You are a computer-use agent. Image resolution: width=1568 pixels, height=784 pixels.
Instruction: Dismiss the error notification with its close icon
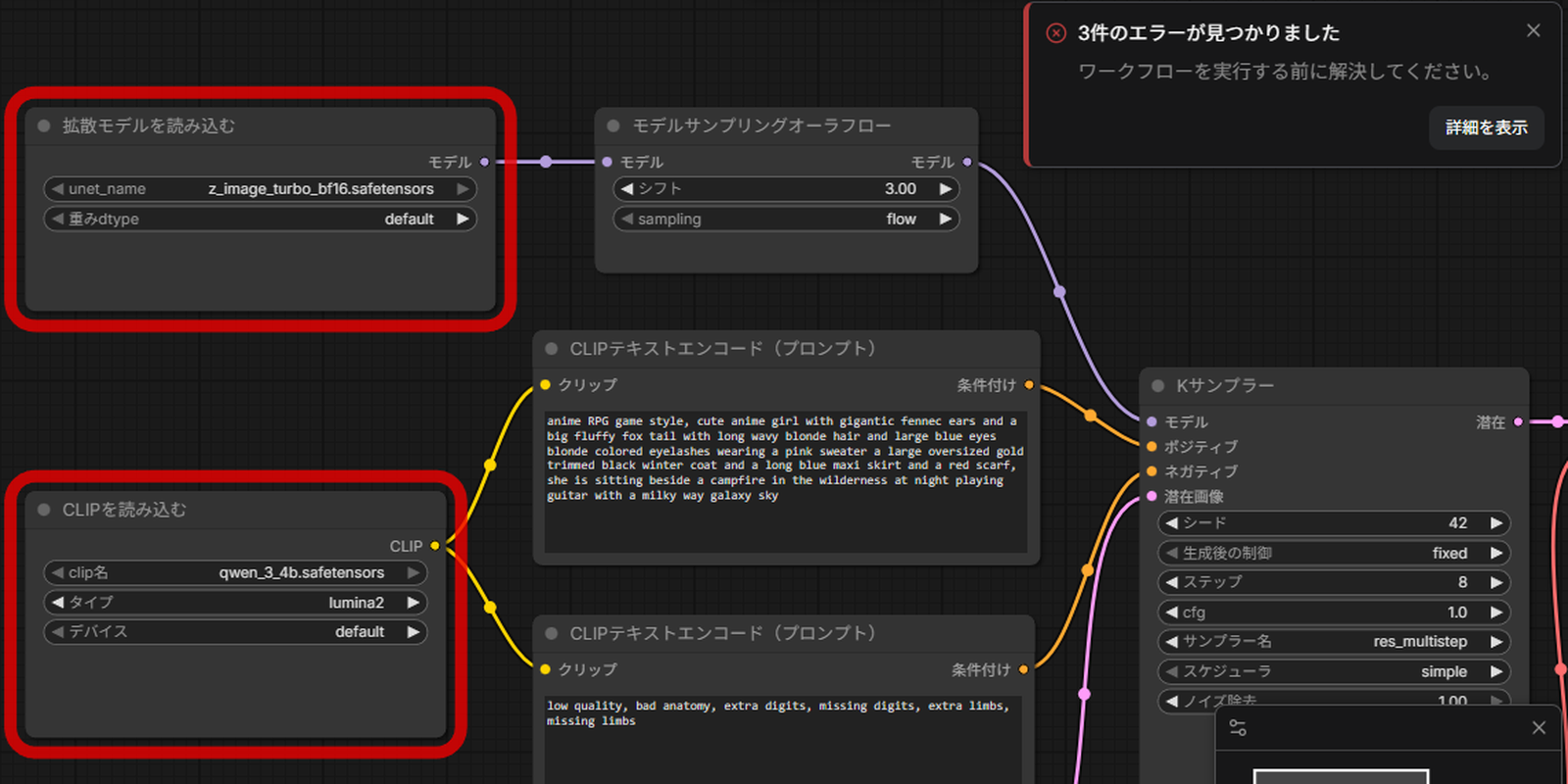point(1534,30)
